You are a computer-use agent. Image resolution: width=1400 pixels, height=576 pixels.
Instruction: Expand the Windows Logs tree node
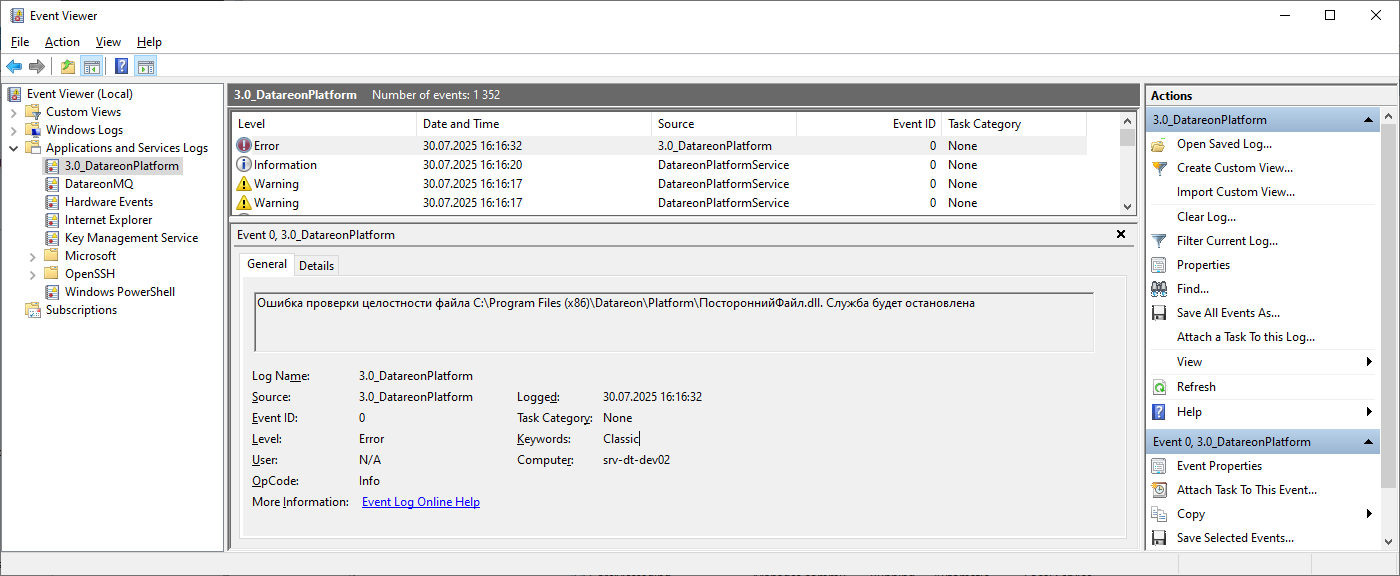click(x=14, y=130)
